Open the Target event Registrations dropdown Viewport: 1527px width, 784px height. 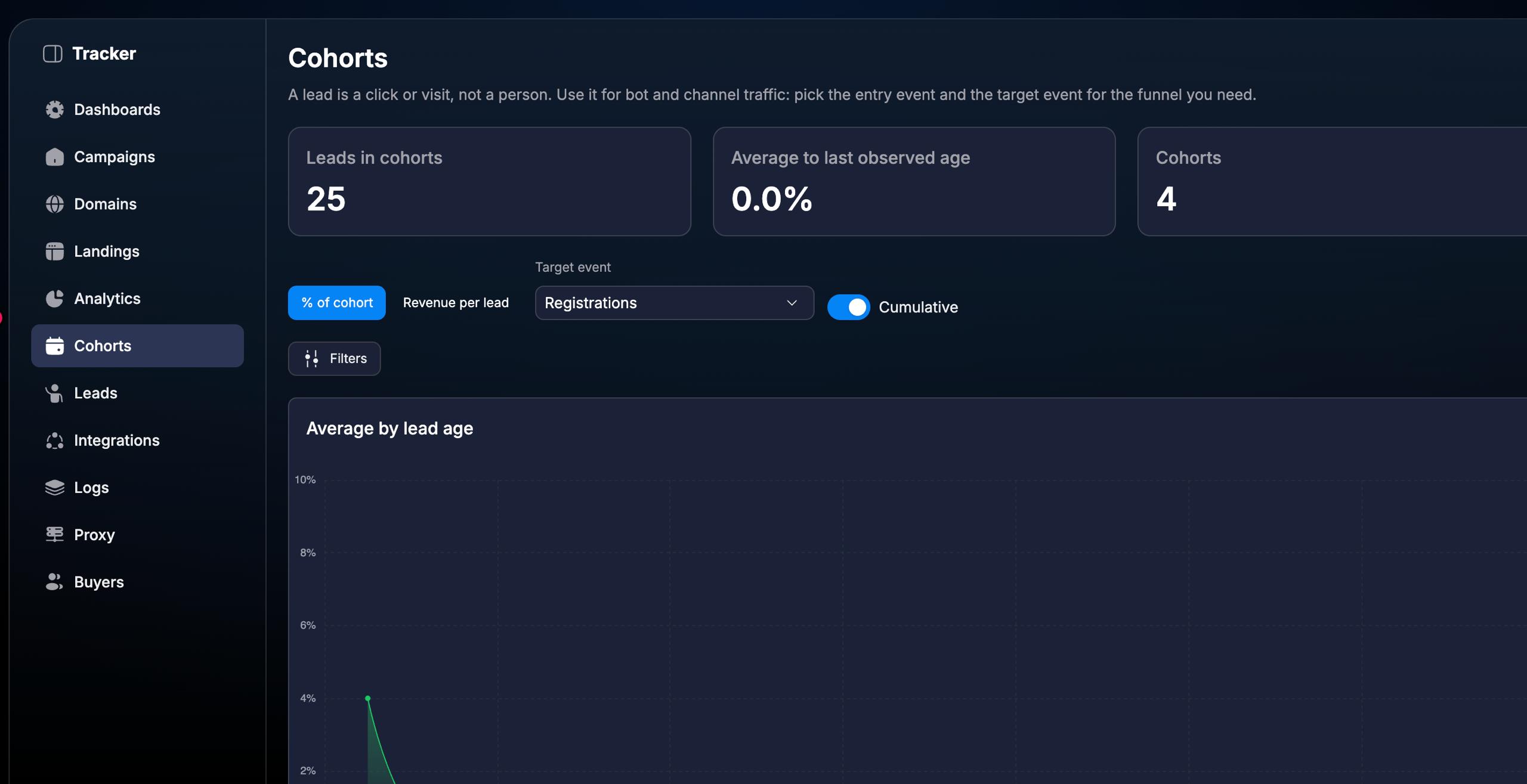pyautogui.click(x=674, y=303)
